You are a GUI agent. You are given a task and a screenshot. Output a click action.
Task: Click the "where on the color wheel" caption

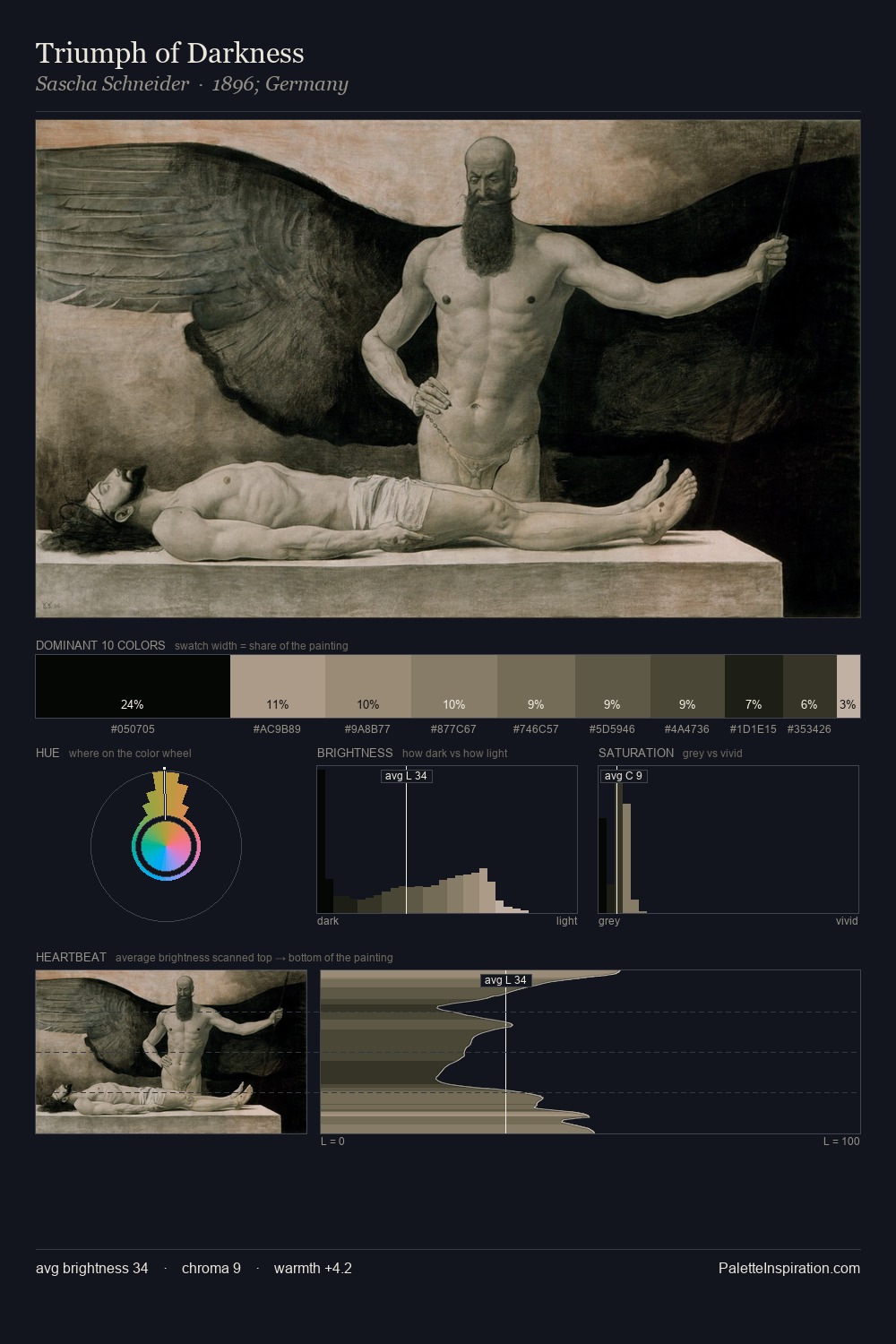(130, 754)
